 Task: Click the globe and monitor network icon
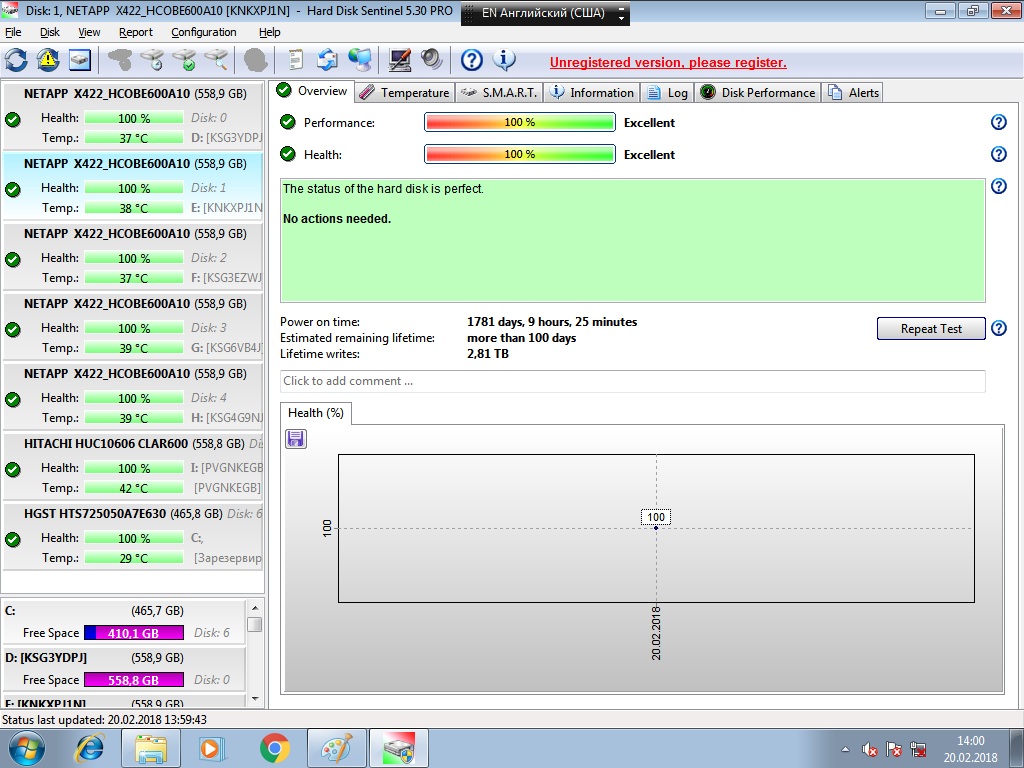tap(359, 60)
